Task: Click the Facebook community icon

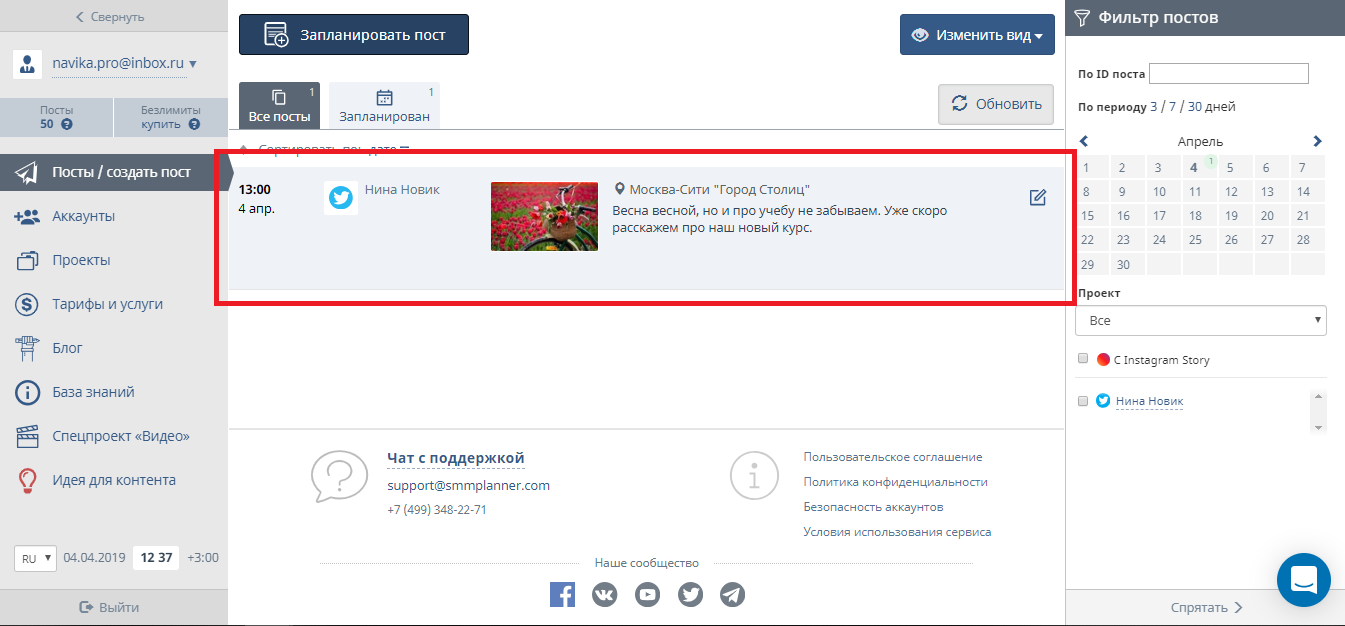Action: point(562,595)
